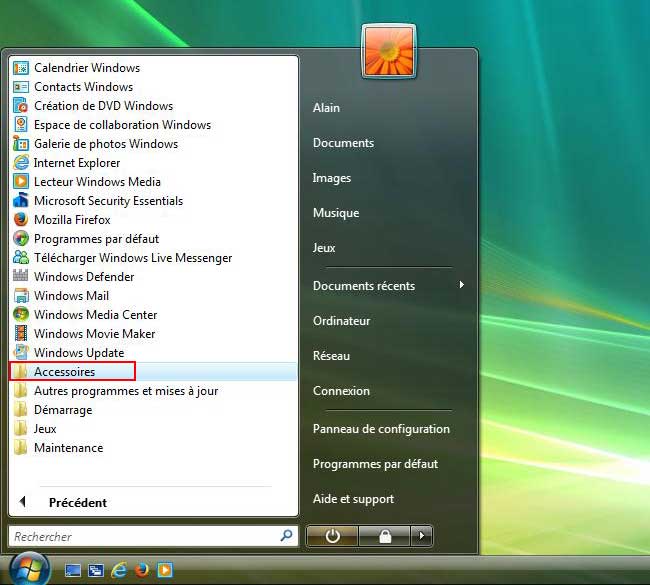Image resolution: width=650 pixels, height=585 pixels.
Task: Click the Show Desktop quick launch icon
Action: [x=73, y=571]
